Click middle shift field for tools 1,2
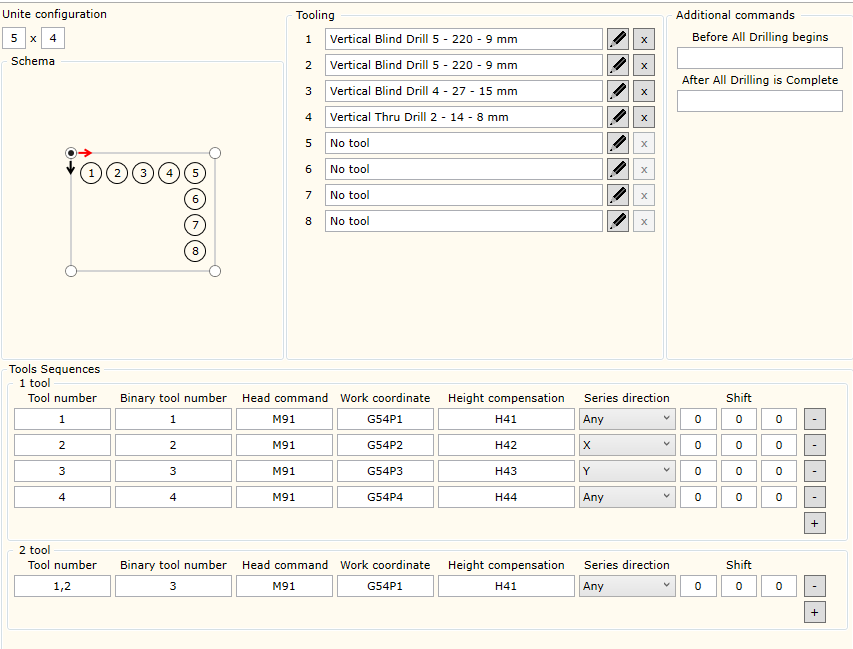 [x=739, y=586]
